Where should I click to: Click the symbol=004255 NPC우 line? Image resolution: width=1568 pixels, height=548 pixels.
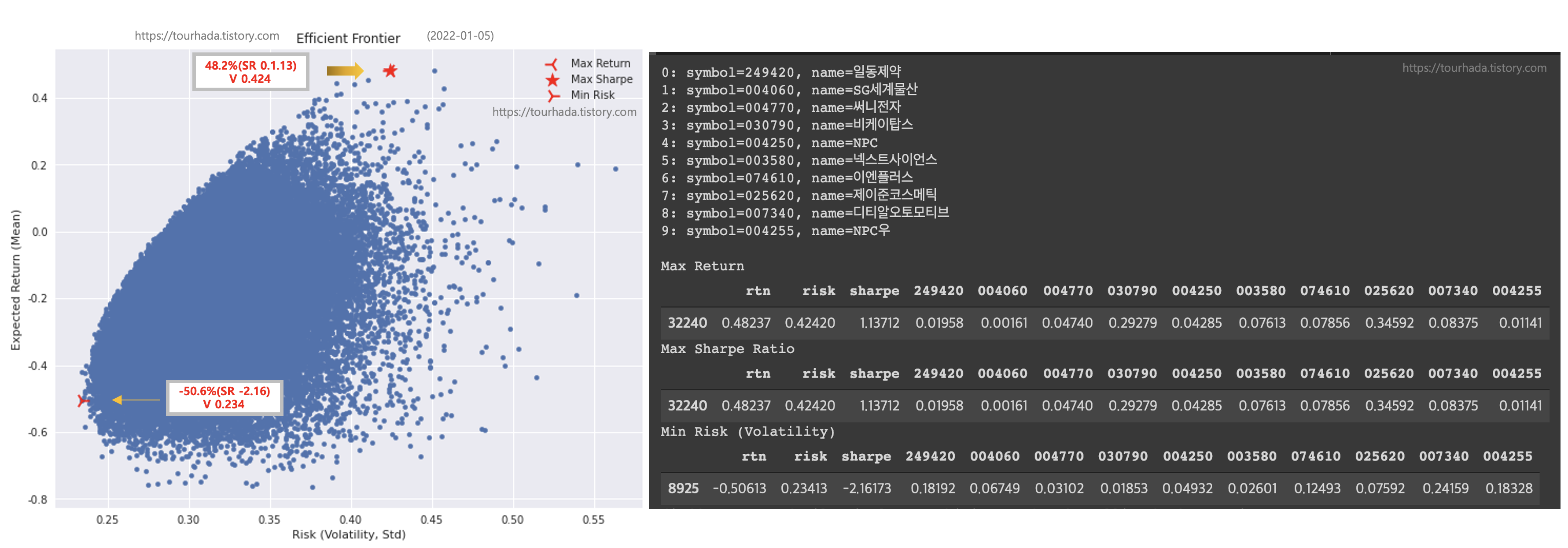pyautogui.click(x=775, y=231)
